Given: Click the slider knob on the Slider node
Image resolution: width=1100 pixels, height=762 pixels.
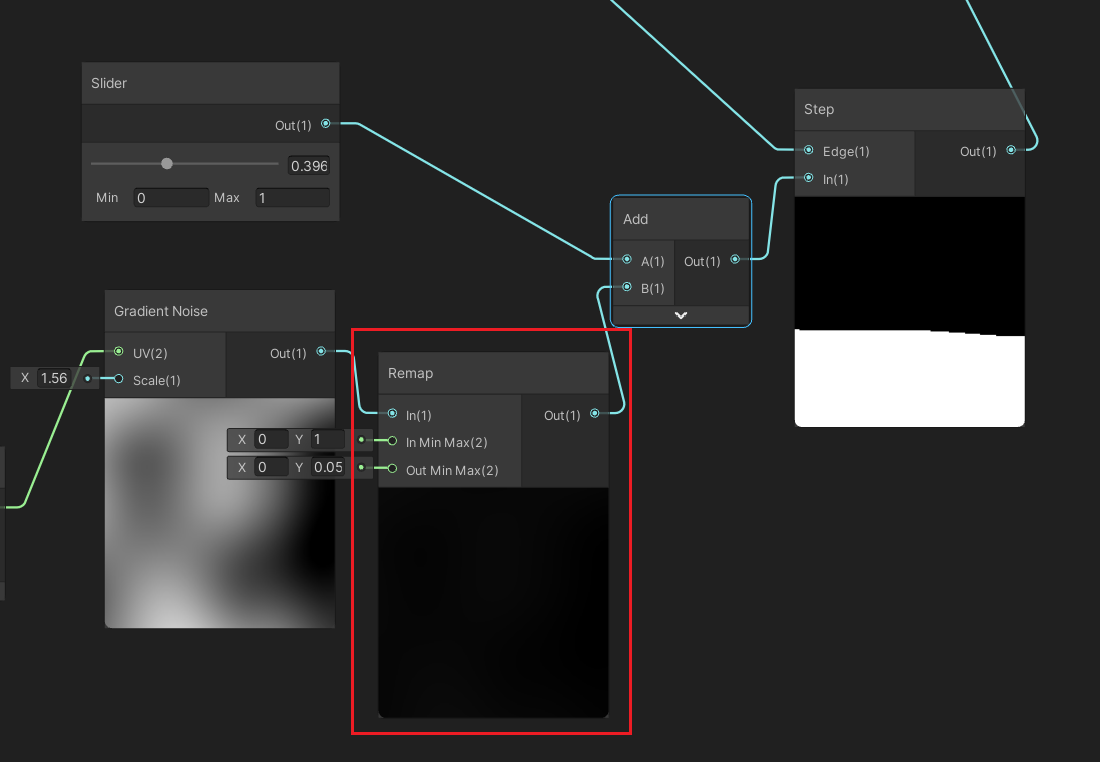Looking at the screenshot, I should pyautogui.click(x=166, y=163).
